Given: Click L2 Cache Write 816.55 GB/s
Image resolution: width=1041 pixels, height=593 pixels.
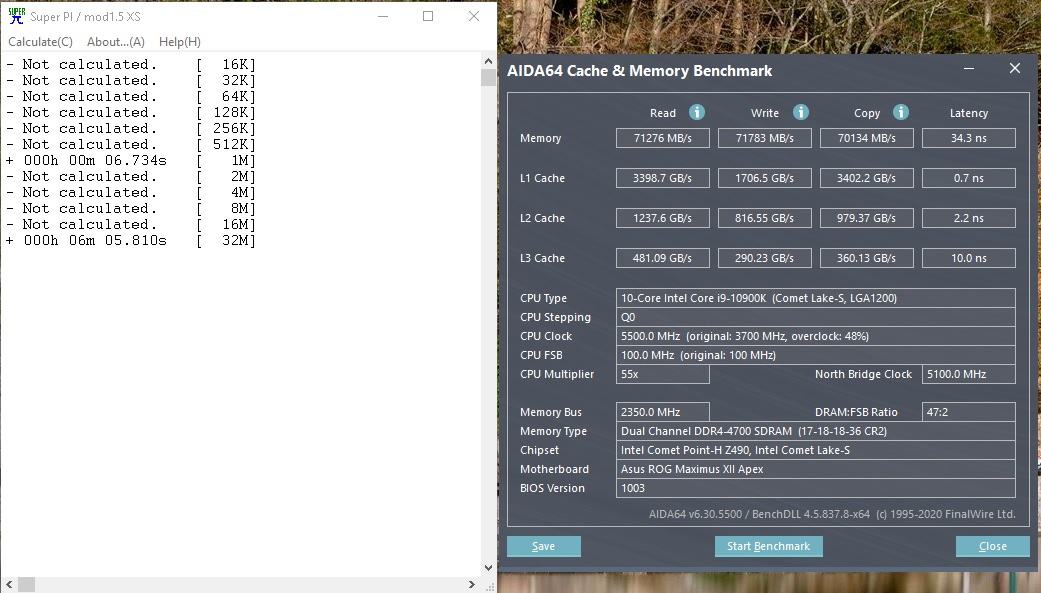Looking at the screenshot, I should click(x=765, y=218).
